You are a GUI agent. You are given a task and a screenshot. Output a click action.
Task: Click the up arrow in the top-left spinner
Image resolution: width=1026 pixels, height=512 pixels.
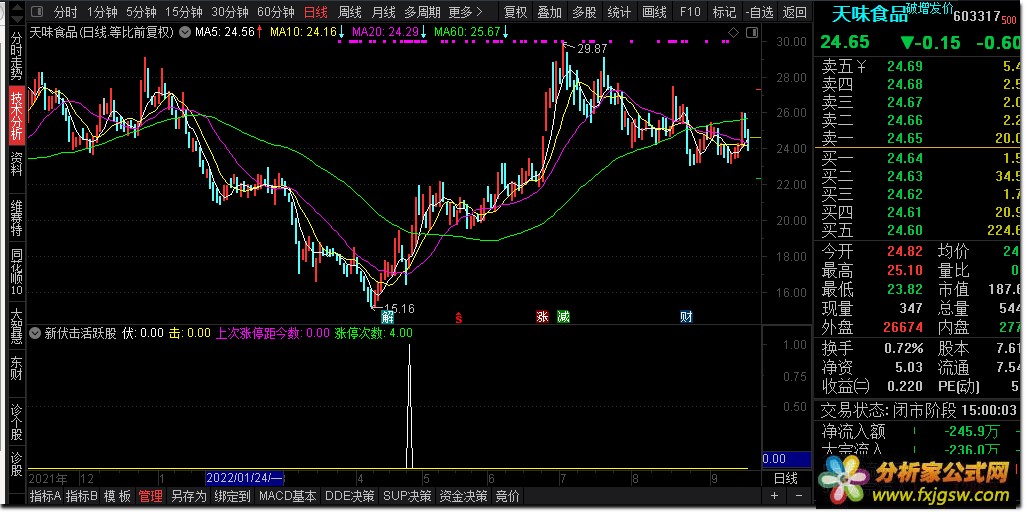[x=17, y=8]
